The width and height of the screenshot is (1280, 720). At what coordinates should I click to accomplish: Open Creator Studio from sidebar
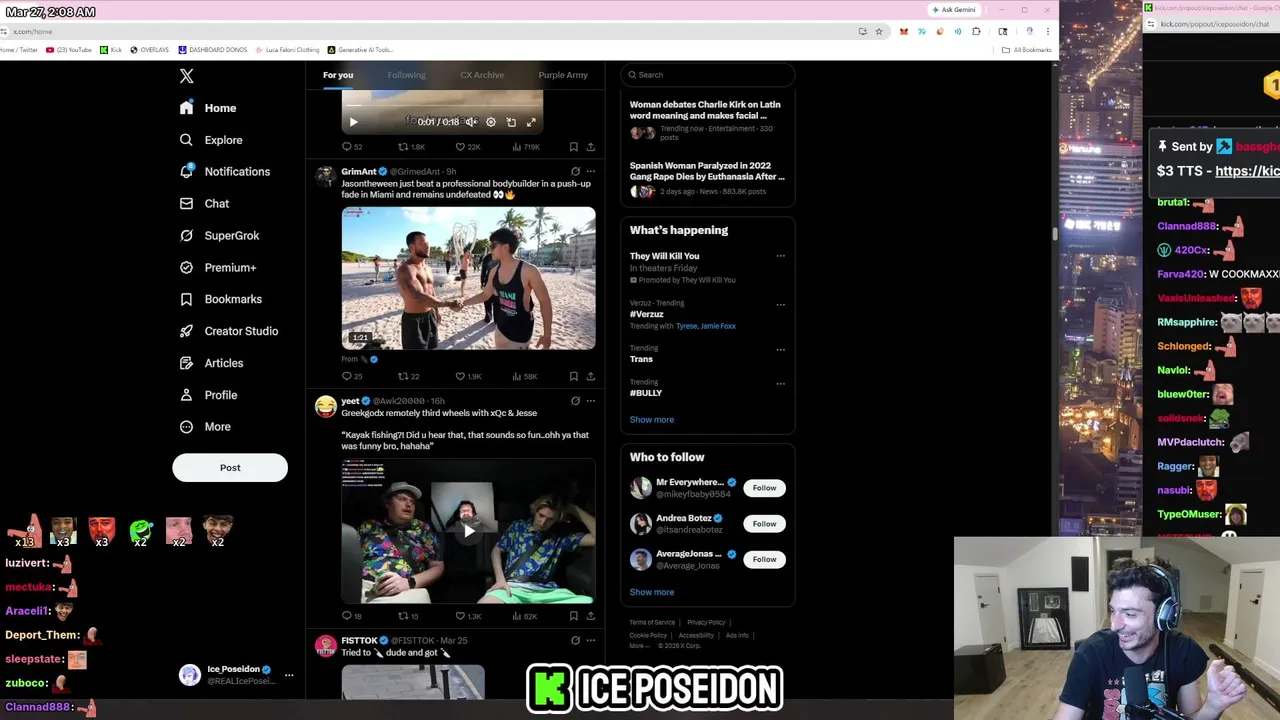[x=228, y=331]
